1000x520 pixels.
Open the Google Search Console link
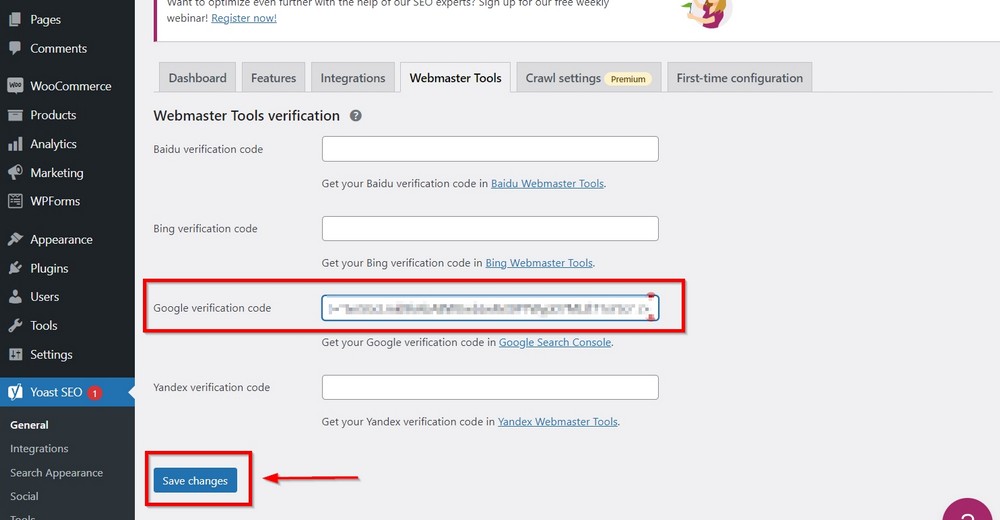coord(555,343)
